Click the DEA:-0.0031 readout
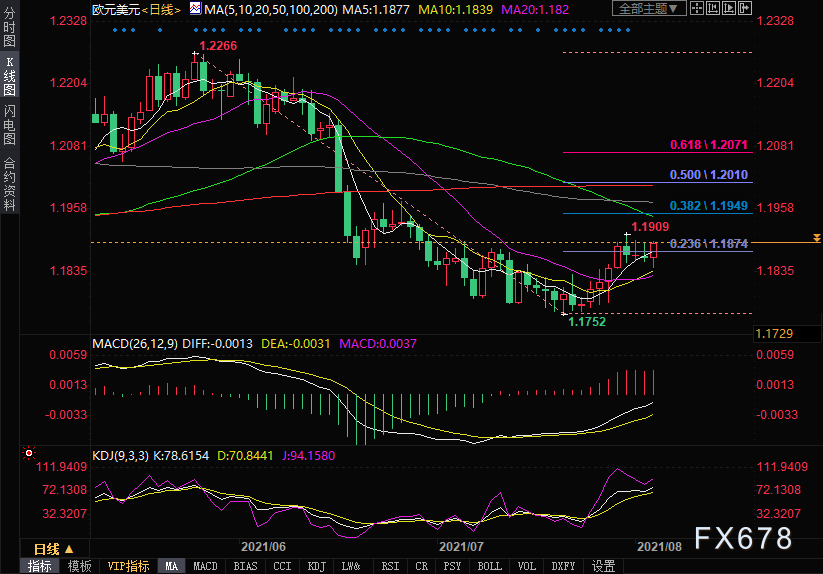 [x=296, y=344]
